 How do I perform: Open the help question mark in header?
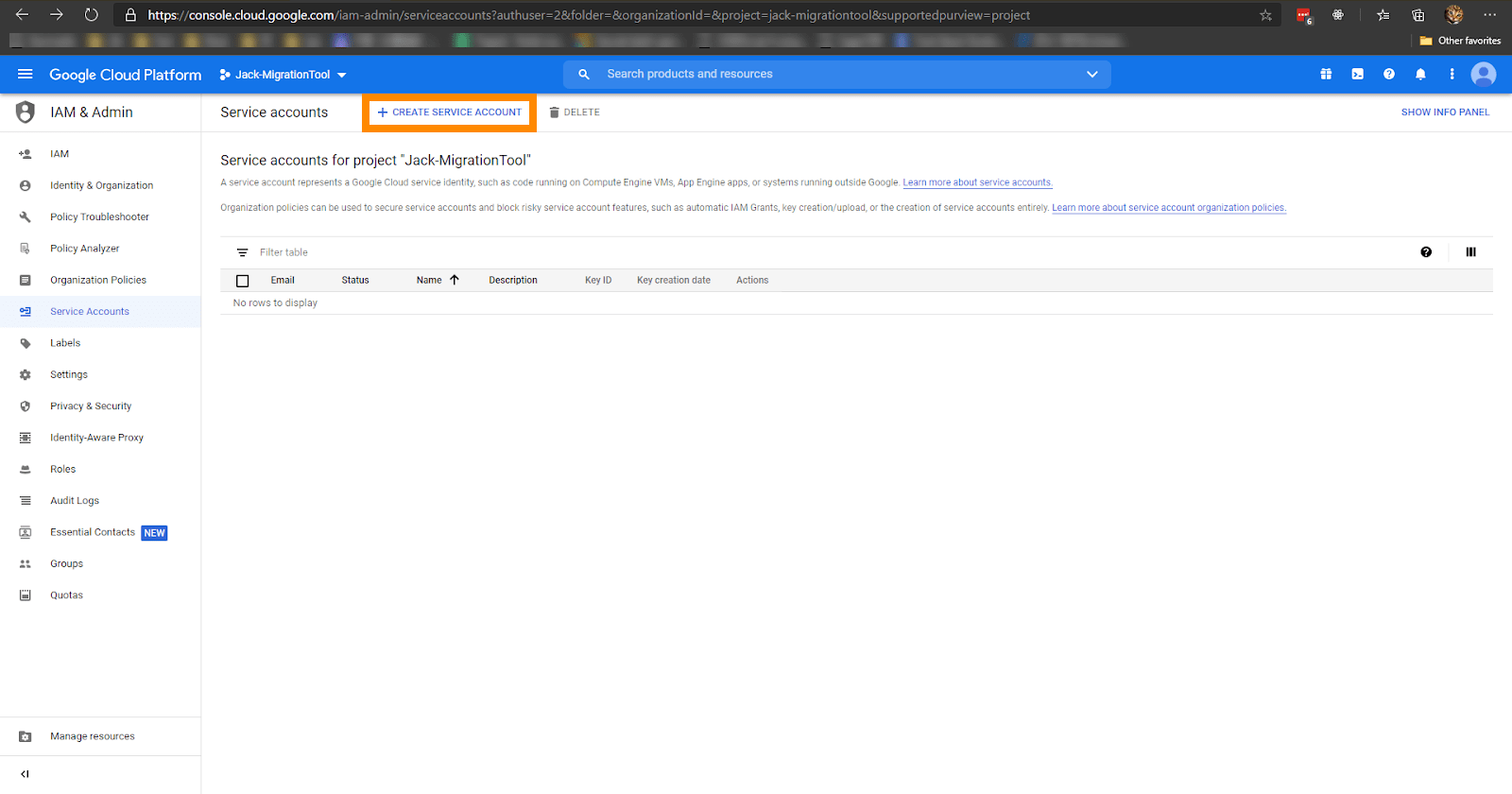click(x=1389, y=74)
